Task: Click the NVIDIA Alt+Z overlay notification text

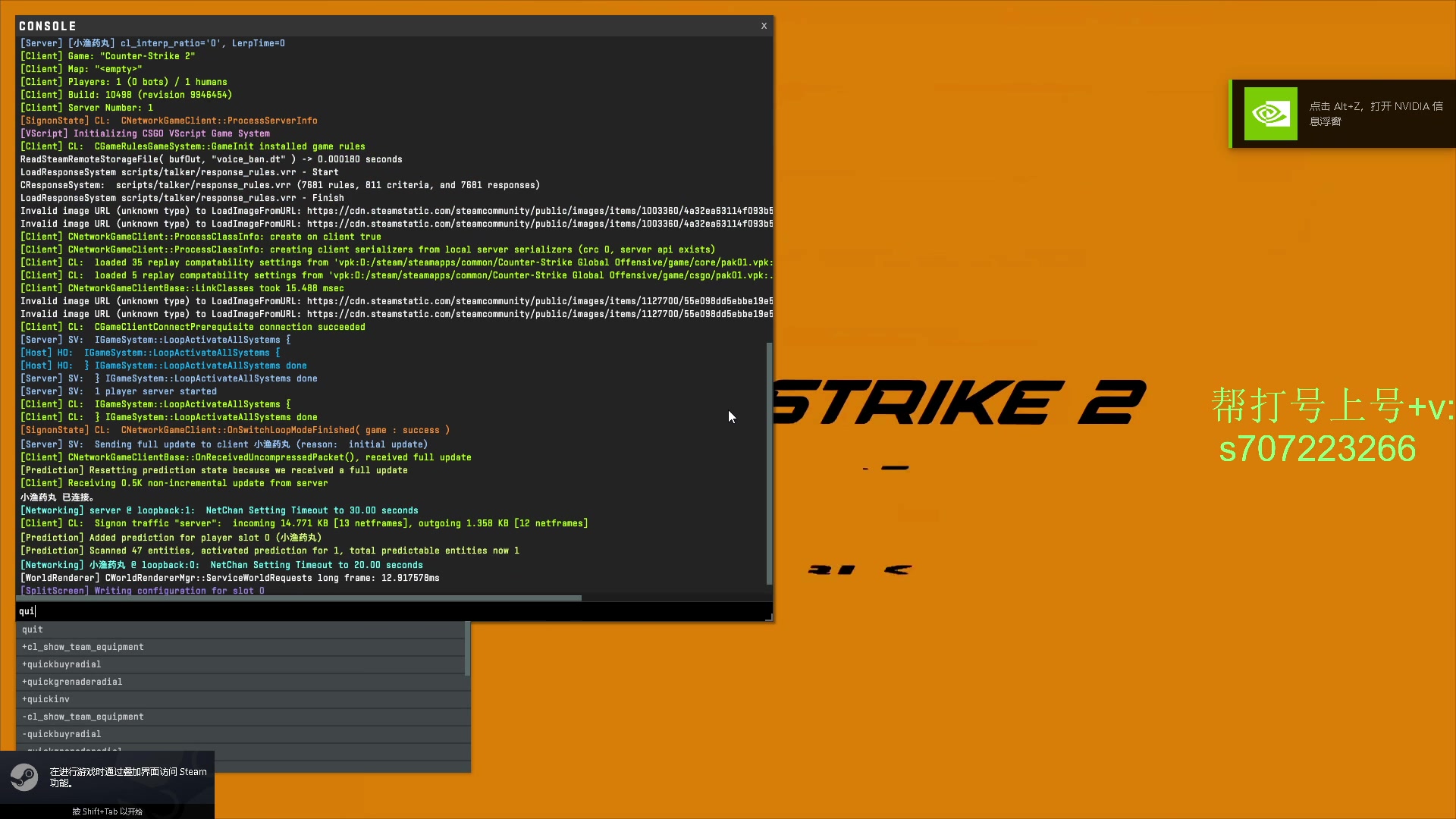Action: pos(1376,114)
